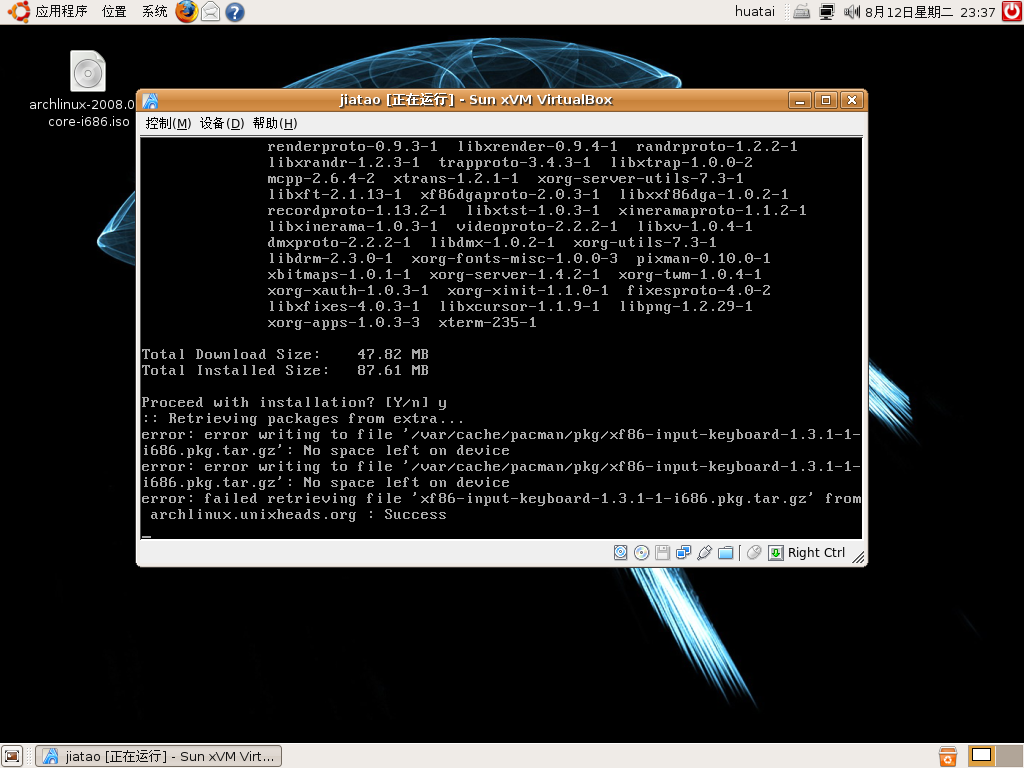
Task: Launch Firefox from the top panel
Action: pyautogui.click(x=186, y=12)
